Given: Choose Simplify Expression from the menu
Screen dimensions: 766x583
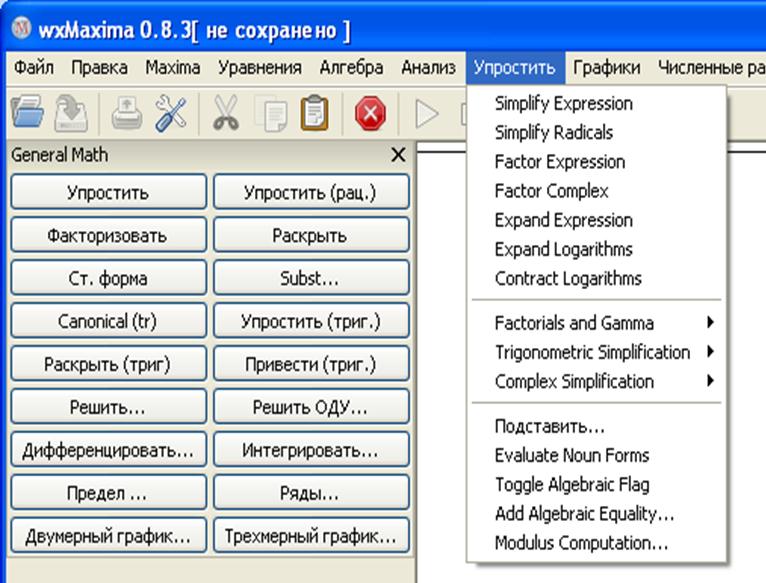Looking at the screenshot, I should click(x=596, y=104).
